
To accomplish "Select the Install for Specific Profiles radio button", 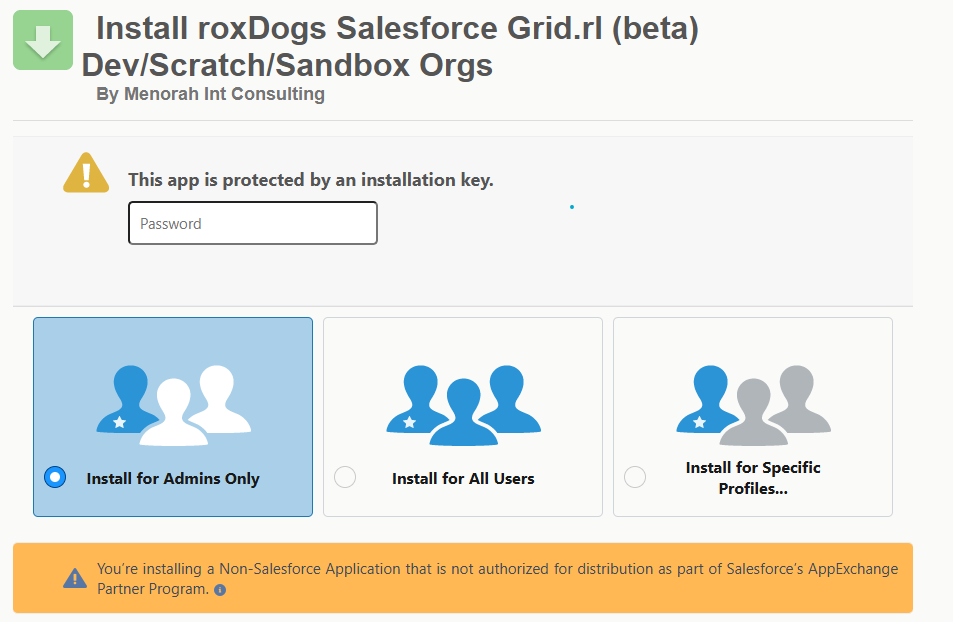I will click(635, 477).
